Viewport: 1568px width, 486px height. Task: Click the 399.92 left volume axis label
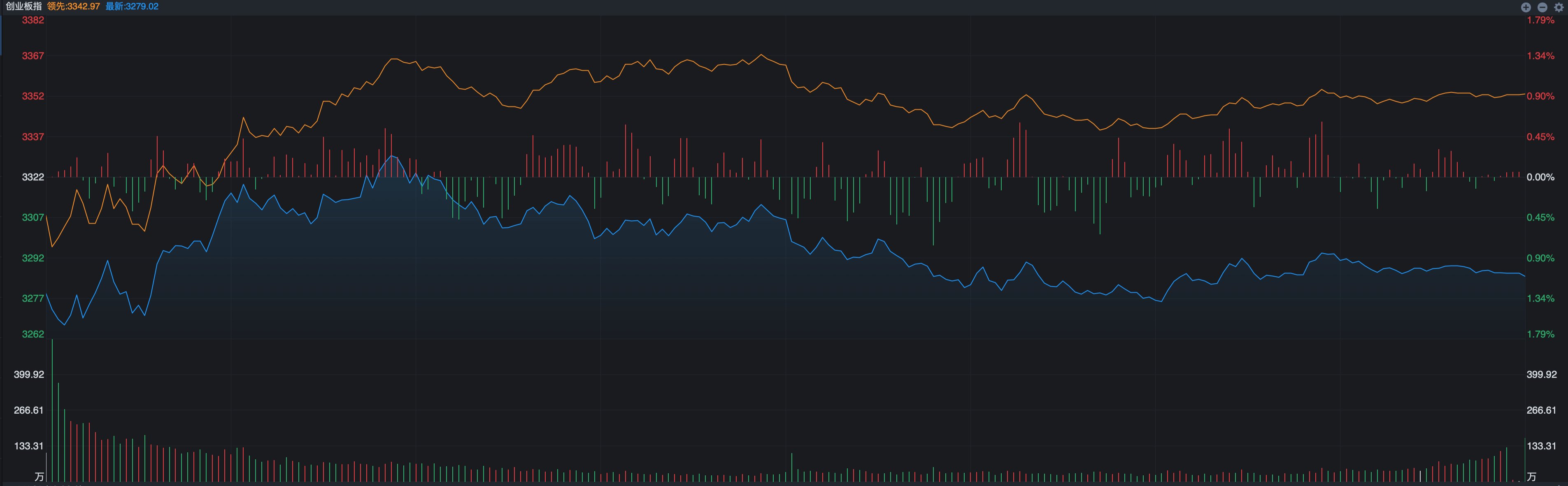(x=29, y=374)
